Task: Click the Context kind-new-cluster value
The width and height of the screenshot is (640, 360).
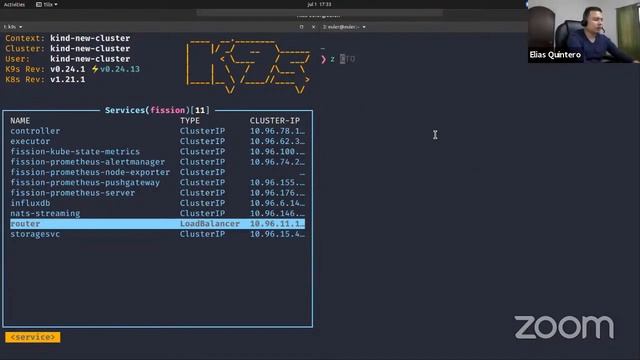Action: [90, 38]
